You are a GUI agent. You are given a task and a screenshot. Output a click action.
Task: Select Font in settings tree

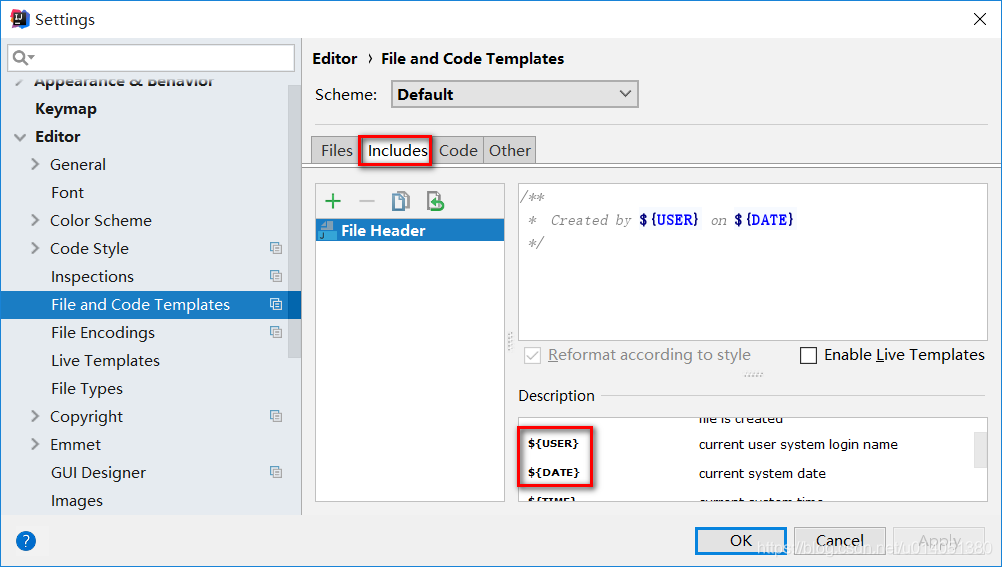coord(67,192)
